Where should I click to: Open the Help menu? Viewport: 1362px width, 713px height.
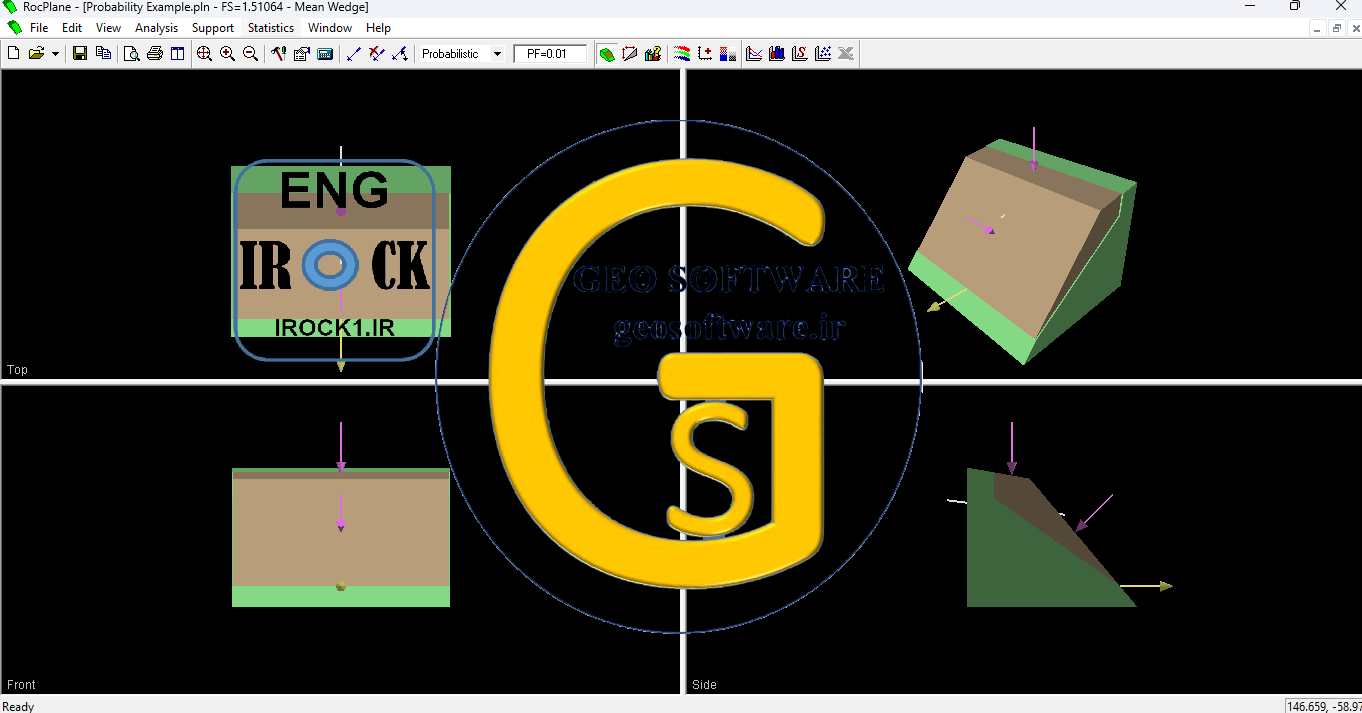pos(378,28)
